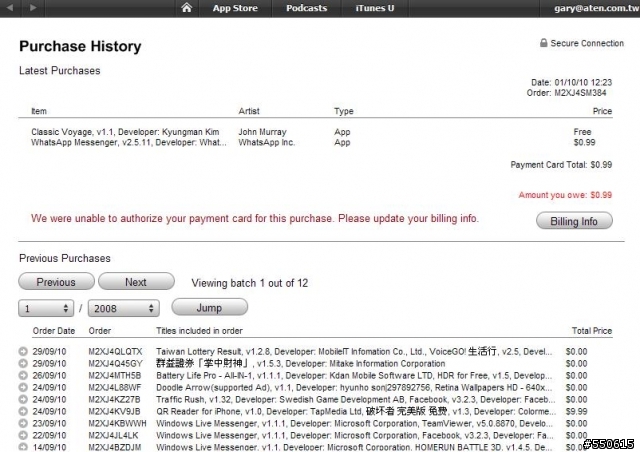Expand order M2XJ4MTH5B arrow icon

(x=23, y=375)
